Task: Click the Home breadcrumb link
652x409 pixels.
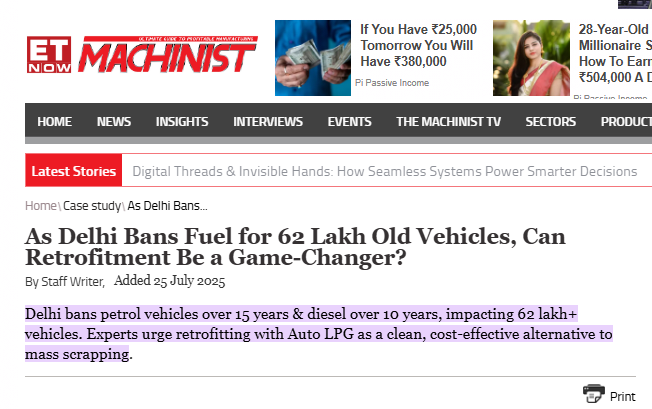Action: click(x=41, y=206)
